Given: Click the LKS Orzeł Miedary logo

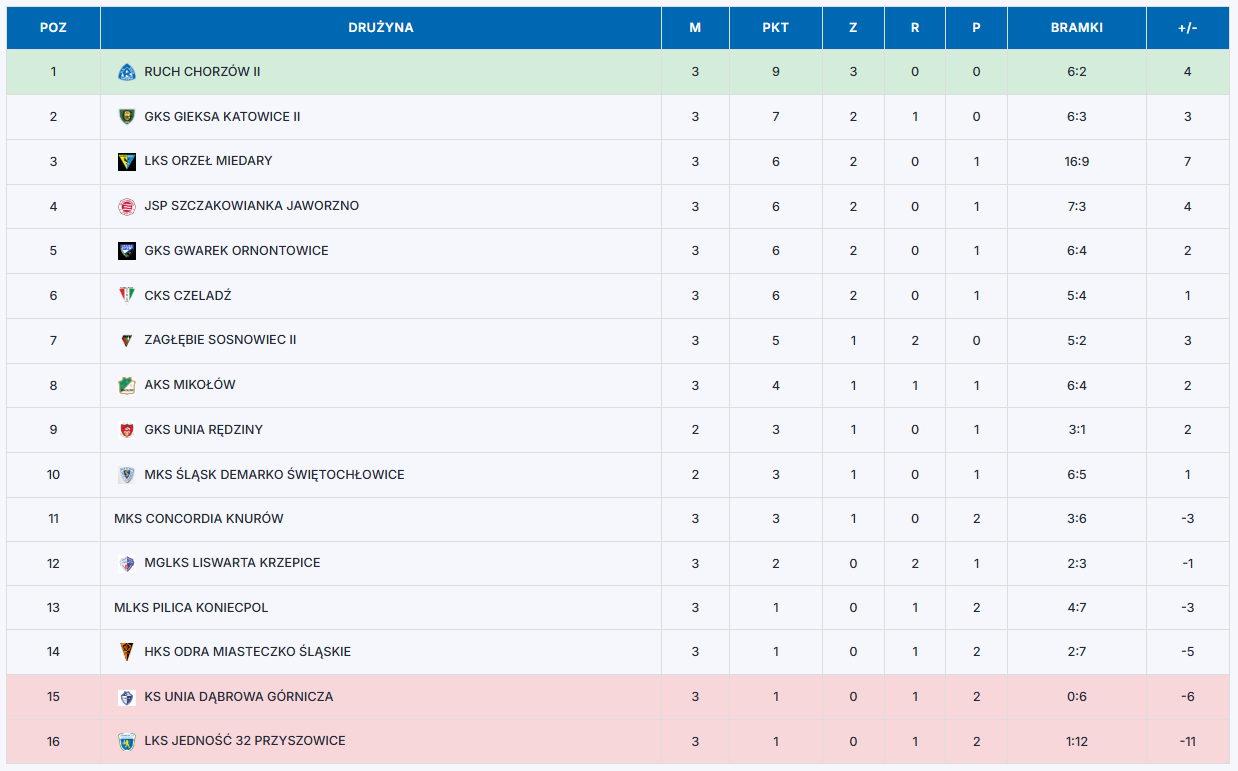Looking at the screenshot, I should (126, 161).
